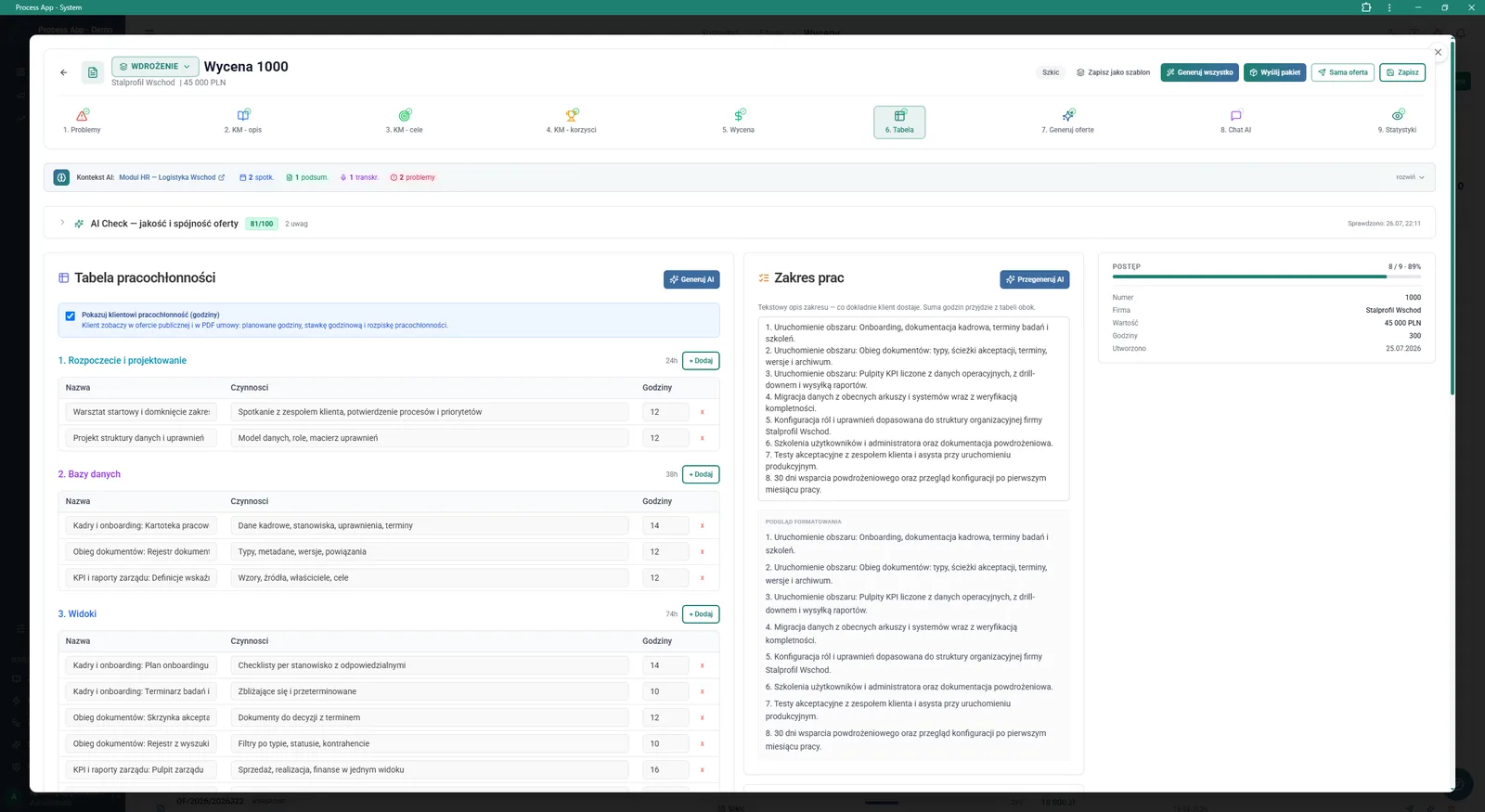Open the three-dot menu in title bar
Viewport: 1485px width, 812px height.
1389,7
